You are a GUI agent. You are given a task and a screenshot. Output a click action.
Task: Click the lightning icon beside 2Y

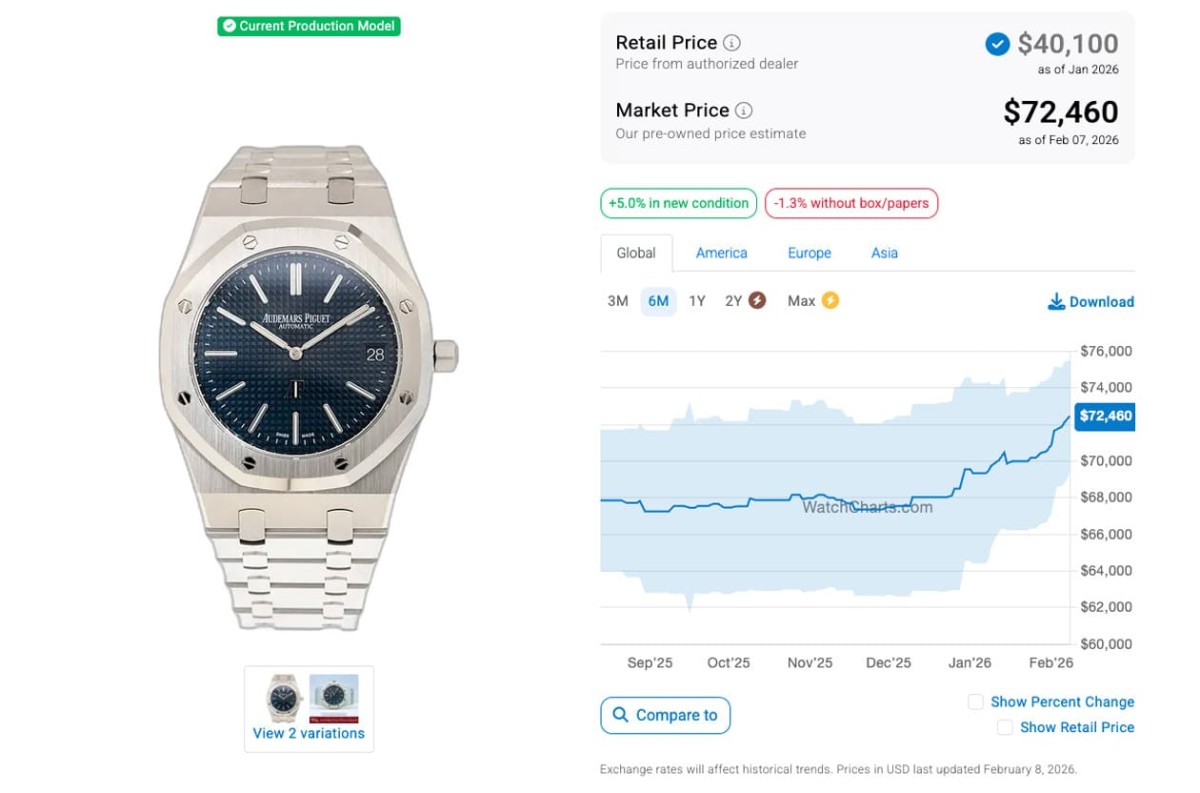[x=757, y=301]
